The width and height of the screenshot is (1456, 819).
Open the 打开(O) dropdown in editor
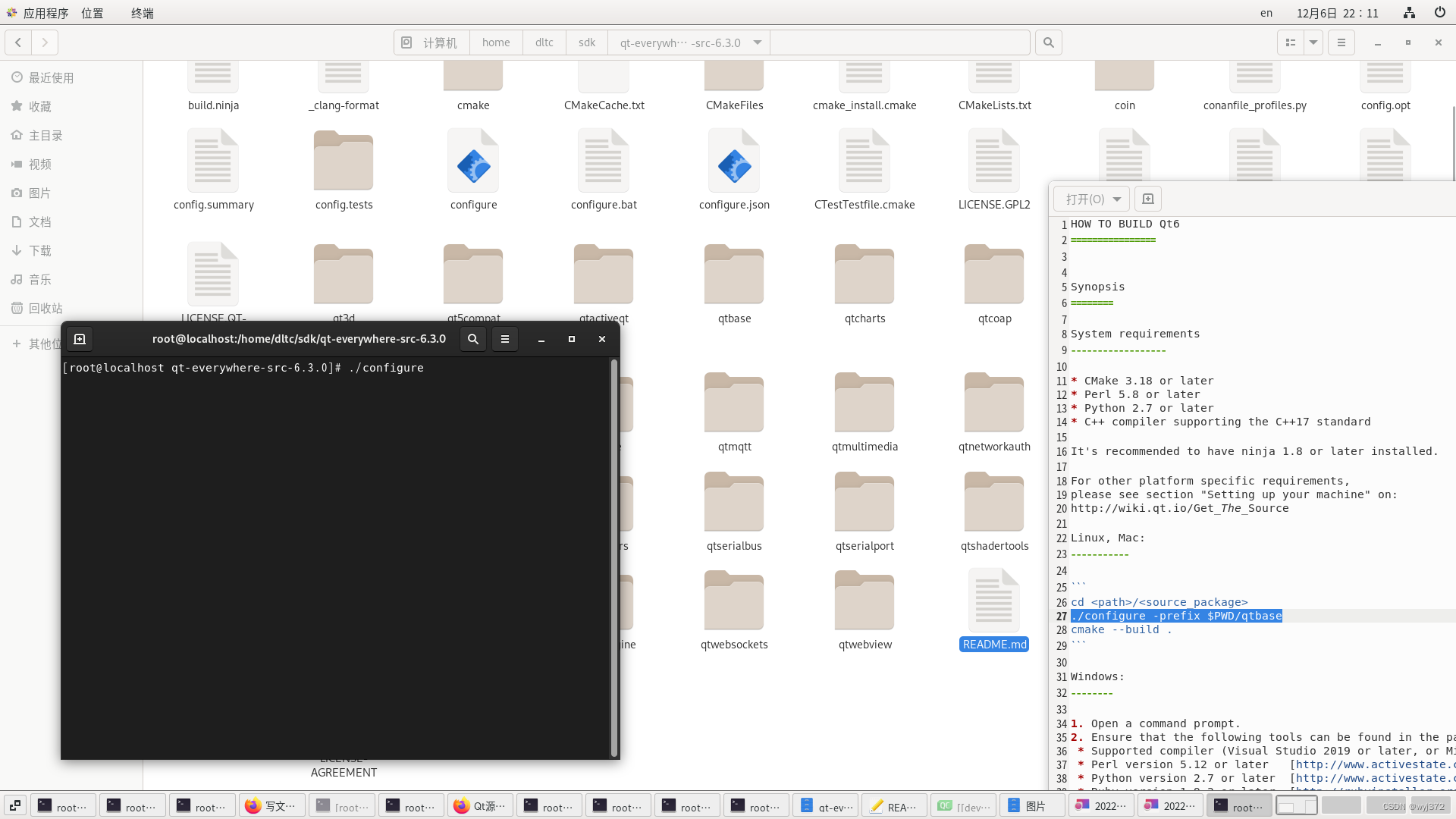pyautogui.click(x=1092, y=199)
